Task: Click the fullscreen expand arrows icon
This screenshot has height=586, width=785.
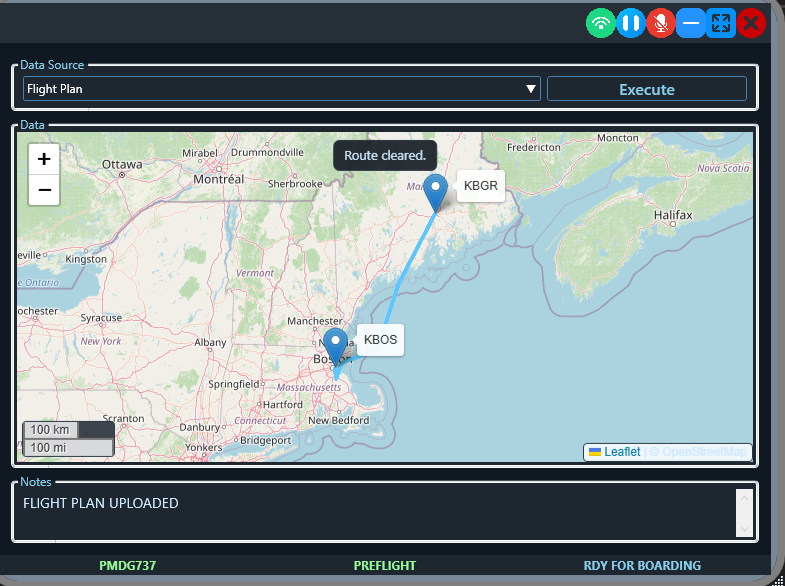Action: (720, 23)
